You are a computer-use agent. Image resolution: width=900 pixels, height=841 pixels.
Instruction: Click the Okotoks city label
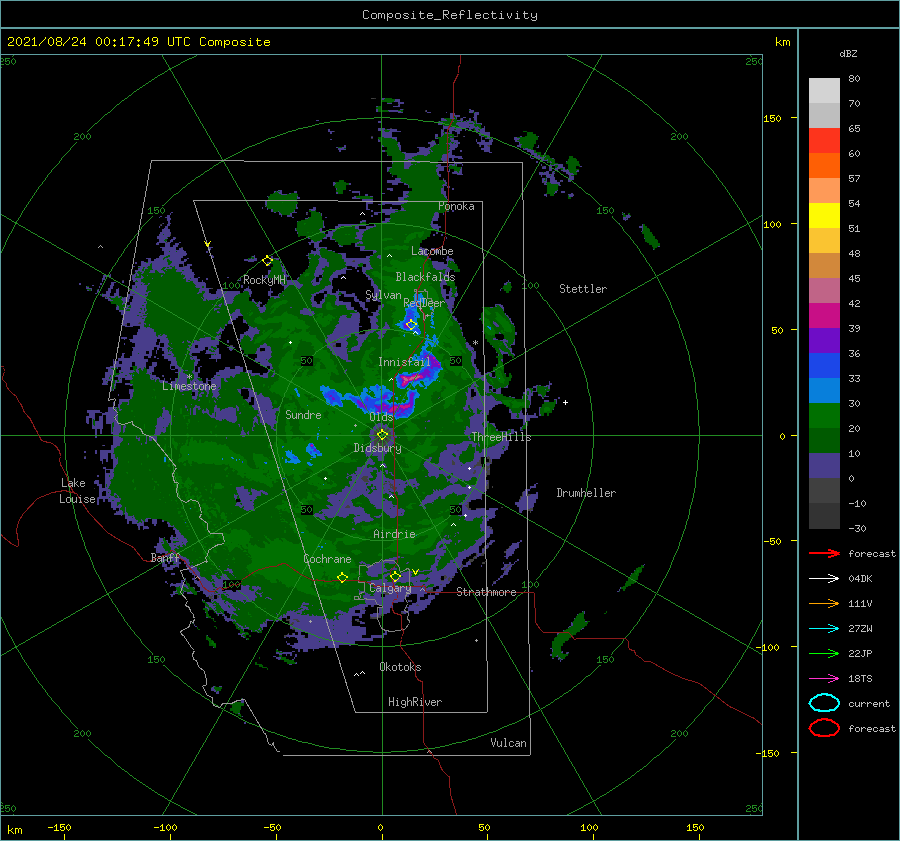(x=400, y=667)
